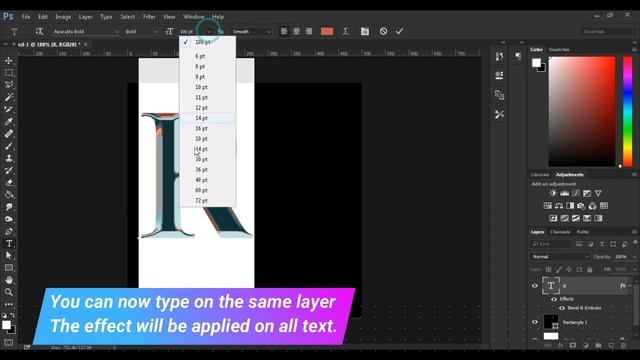Image resolution: width=640 pixels, height=360 pixels.
Task: Select the Zoom tool
Action: [9, 292]
